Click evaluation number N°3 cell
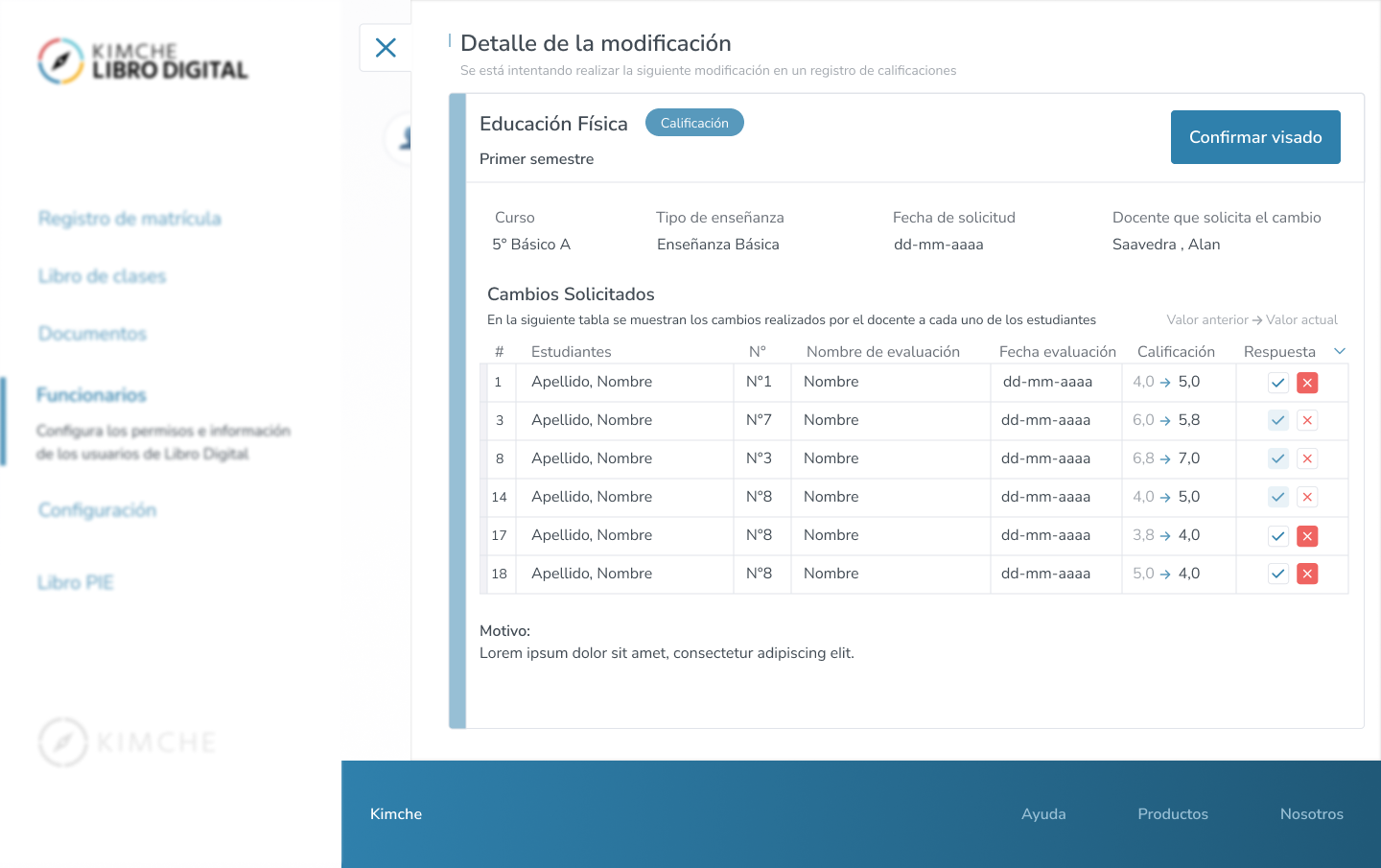1381x868 pixels. [759, 458]
